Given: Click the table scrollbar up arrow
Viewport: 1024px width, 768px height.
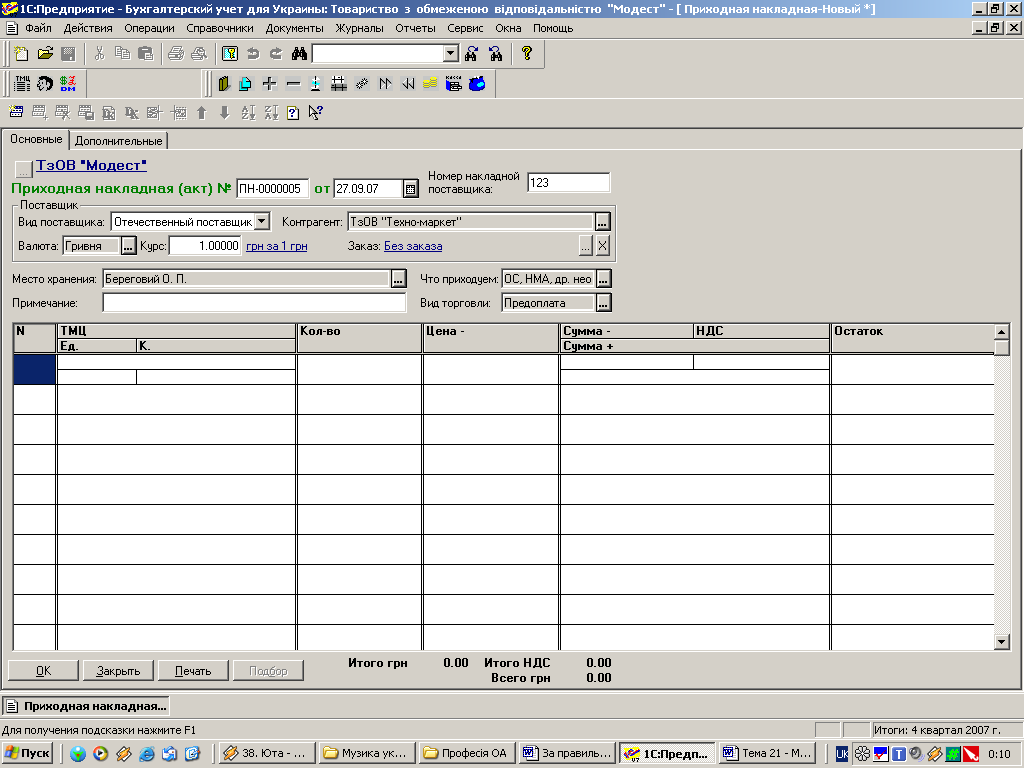Looking at the screenshot, I should (x=1001, y=332).
